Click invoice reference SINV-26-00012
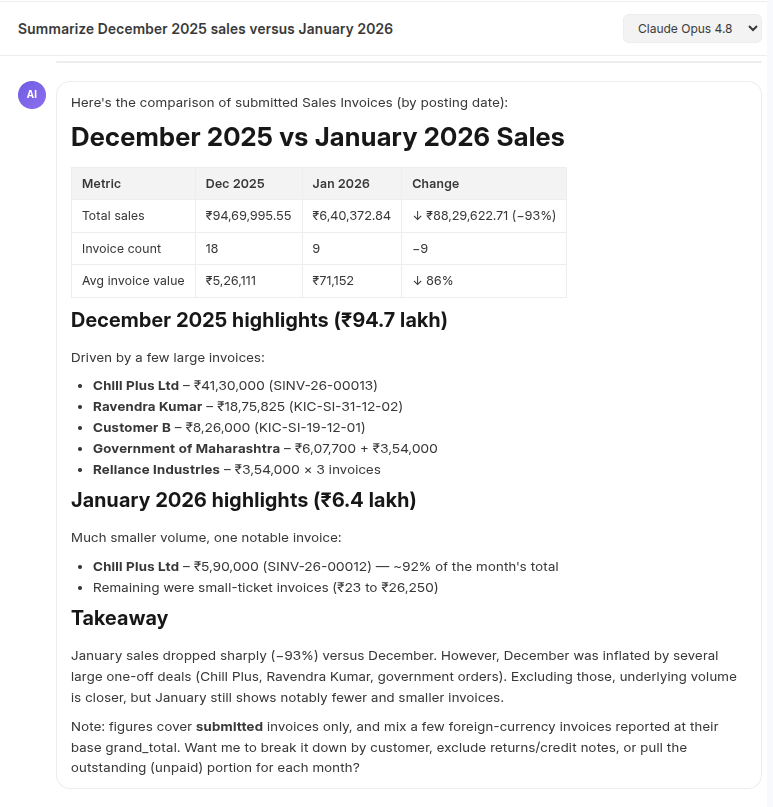This screenshot has width=773, height=807. [x=317, y=567]
